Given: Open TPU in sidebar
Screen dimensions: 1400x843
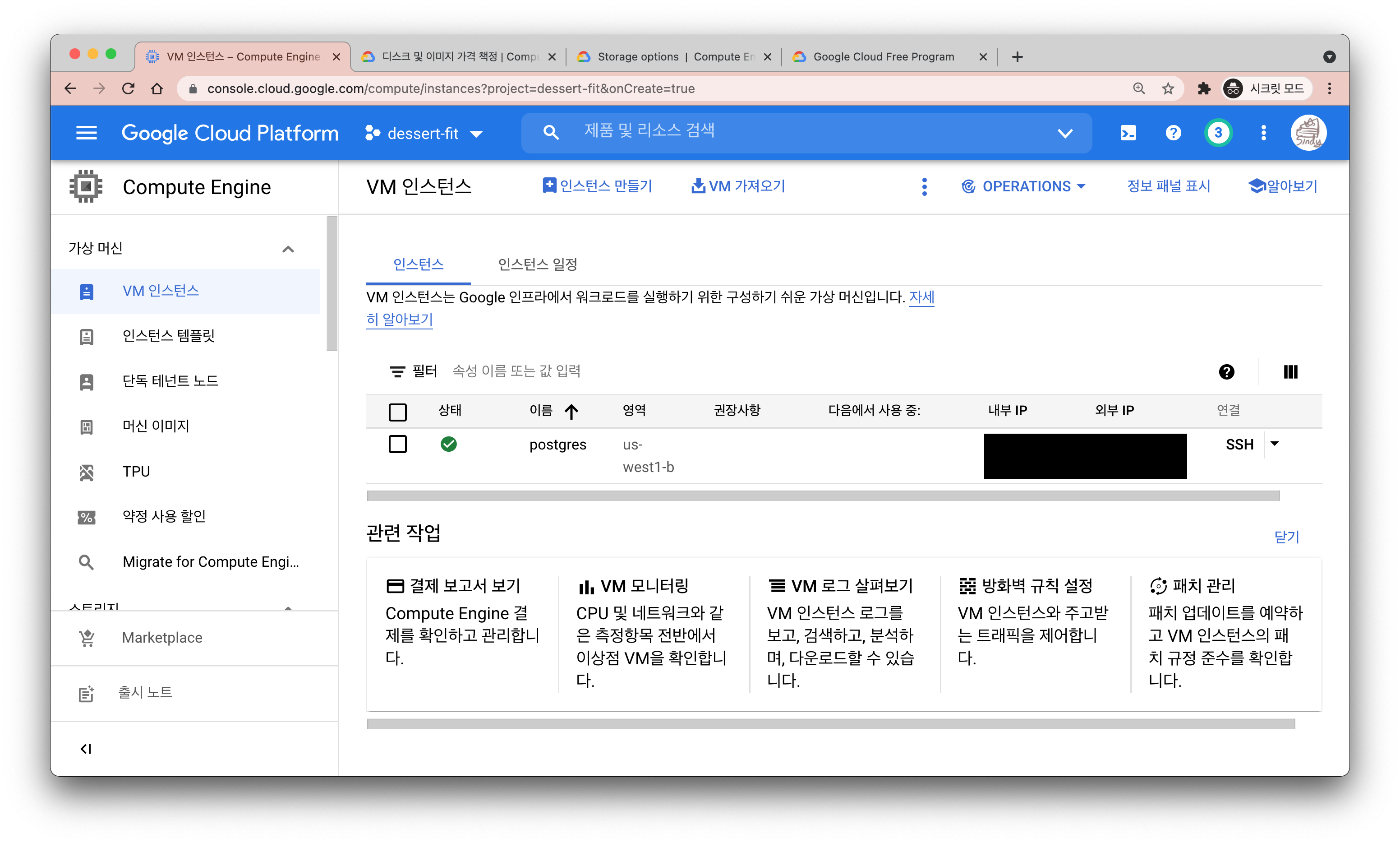Looking at the screenshot, I should click(185, 472).
